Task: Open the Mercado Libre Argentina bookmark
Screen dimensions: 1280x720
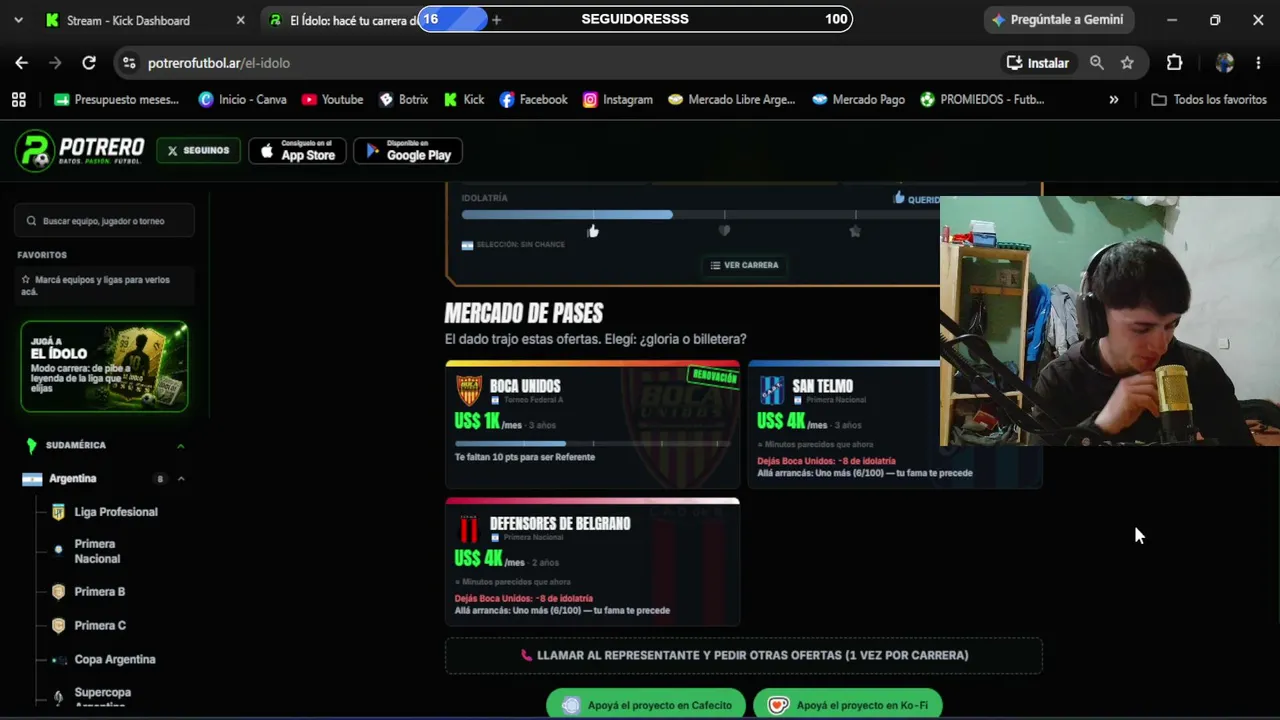Action: 732,100
